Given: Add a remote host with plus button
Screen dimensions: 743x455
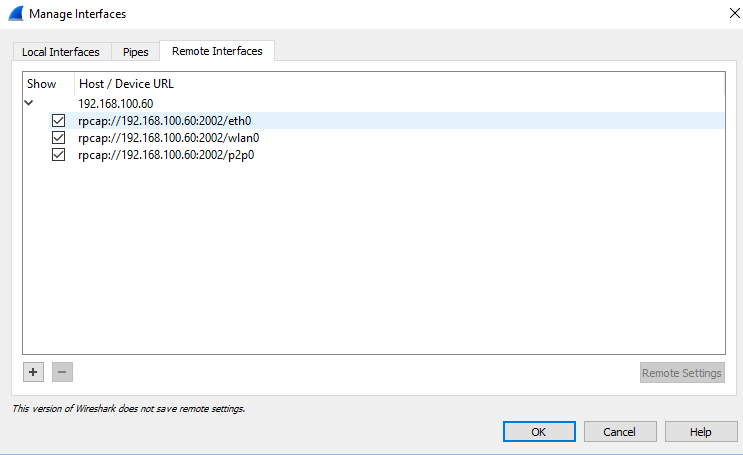Looking at the screenshot, I should (x=33, y=372).
